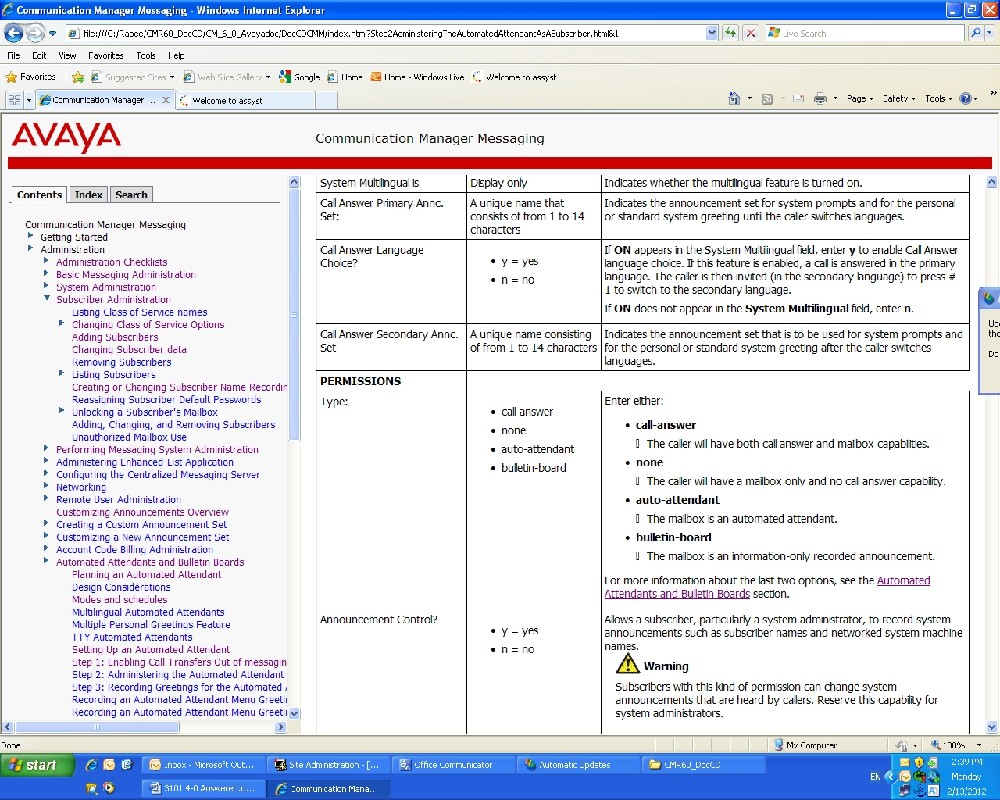
Task: Open Customizing Announcements Overview topic
Action: tap(142, 512)
